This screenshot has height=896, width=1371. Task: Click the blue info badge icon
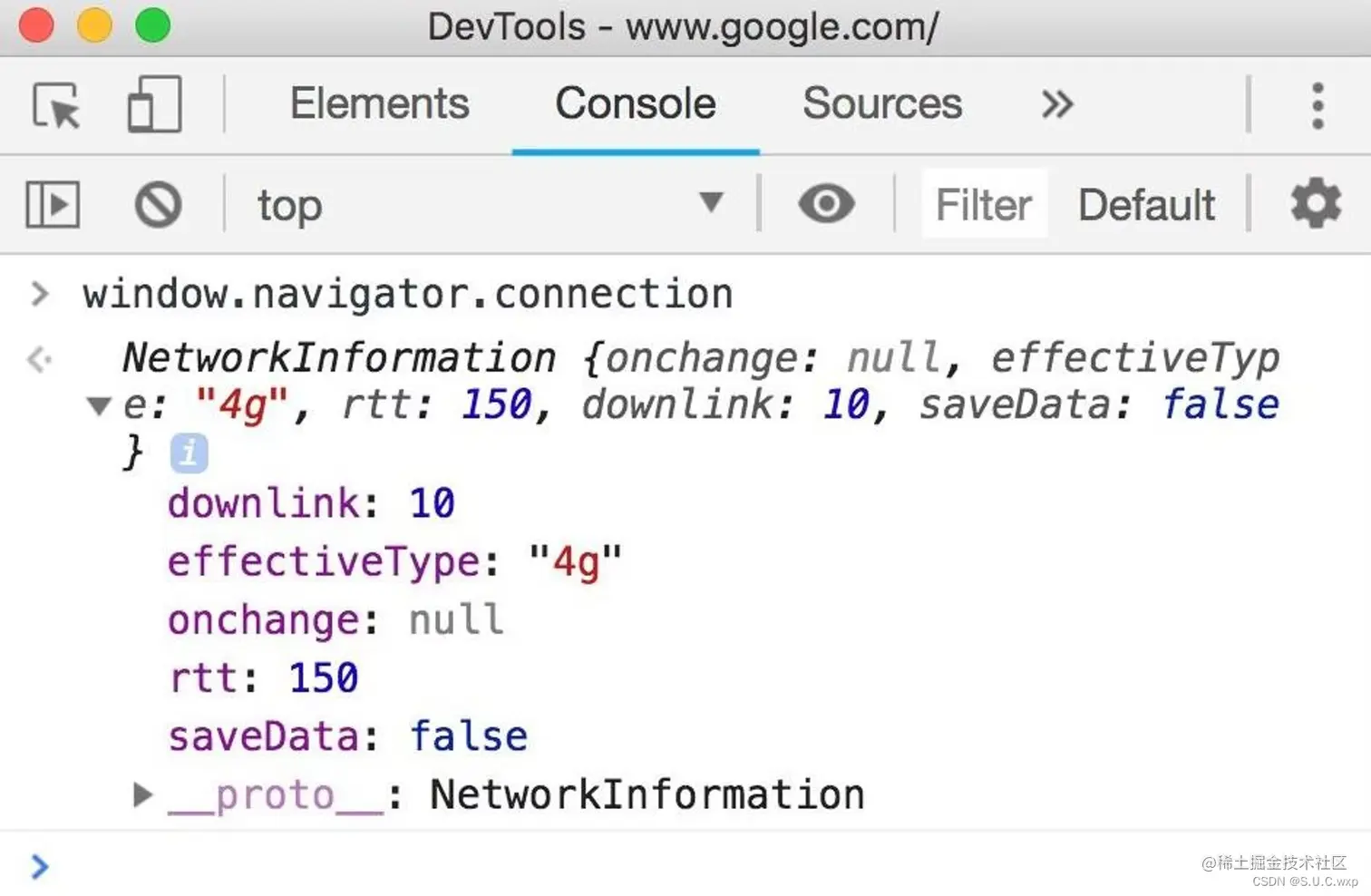click(189, 453)
